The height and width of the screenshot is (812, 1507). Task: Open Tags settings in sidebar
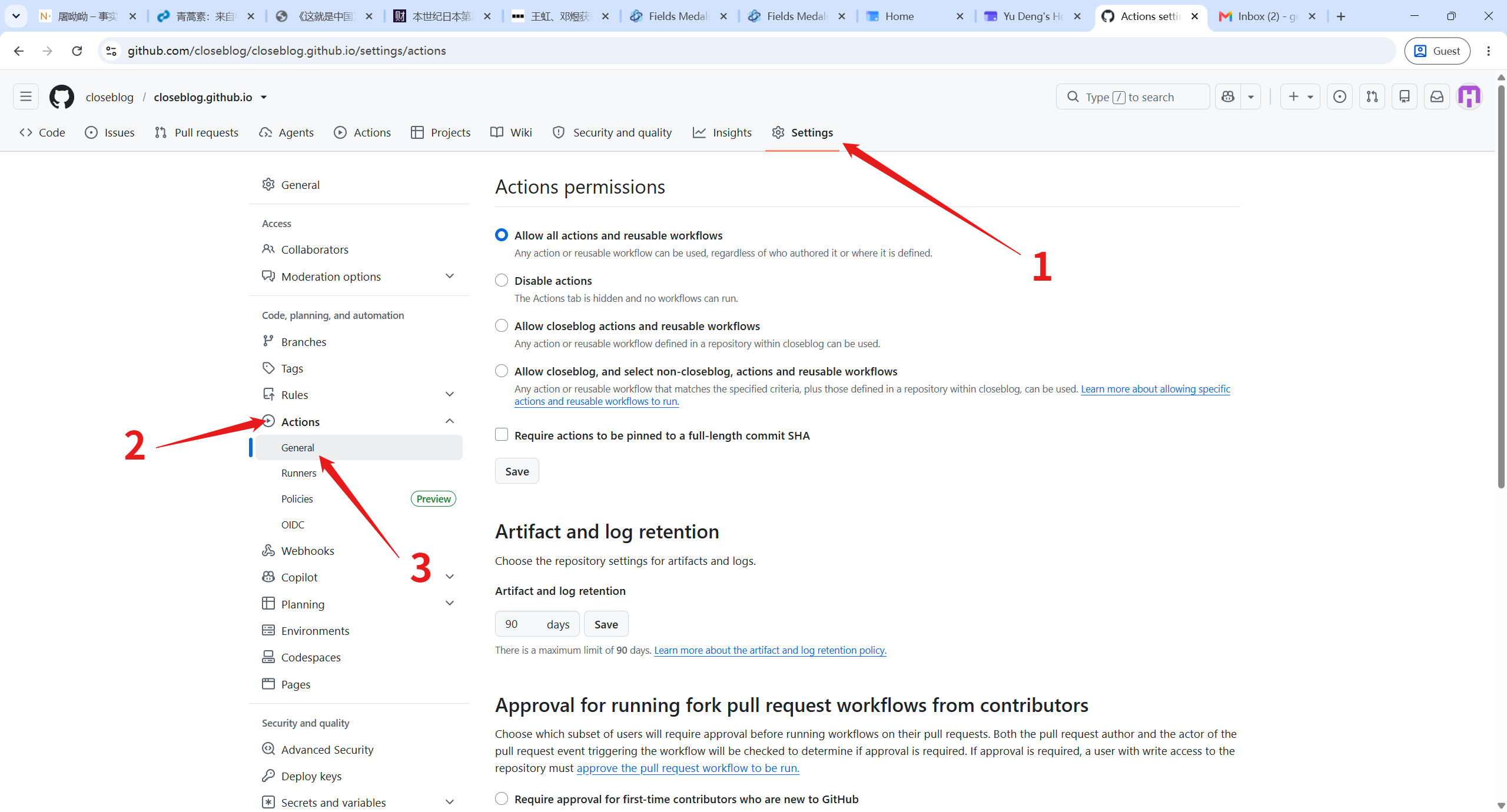pos(359,368)
